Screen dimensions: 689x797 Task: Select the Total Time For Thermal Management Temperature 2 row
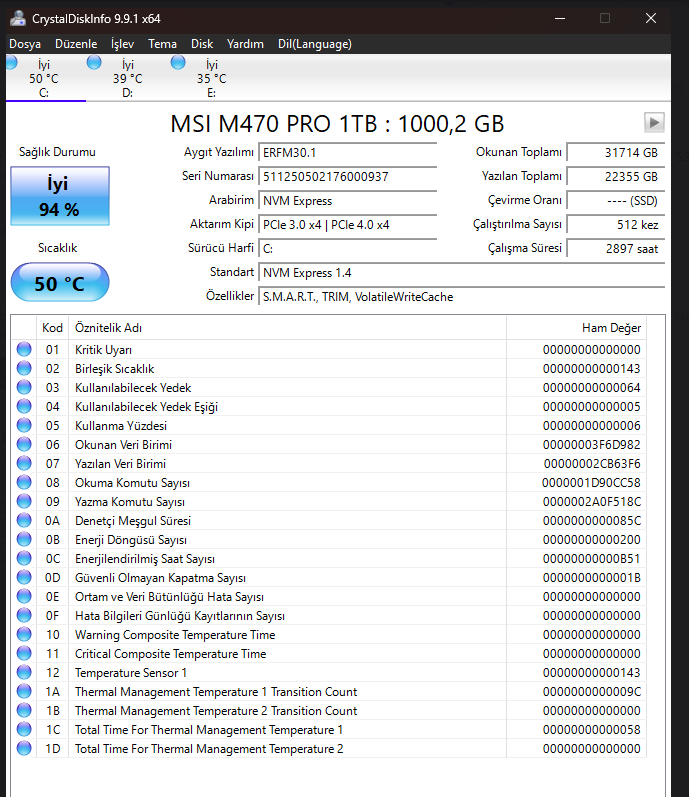coord(329,748)
